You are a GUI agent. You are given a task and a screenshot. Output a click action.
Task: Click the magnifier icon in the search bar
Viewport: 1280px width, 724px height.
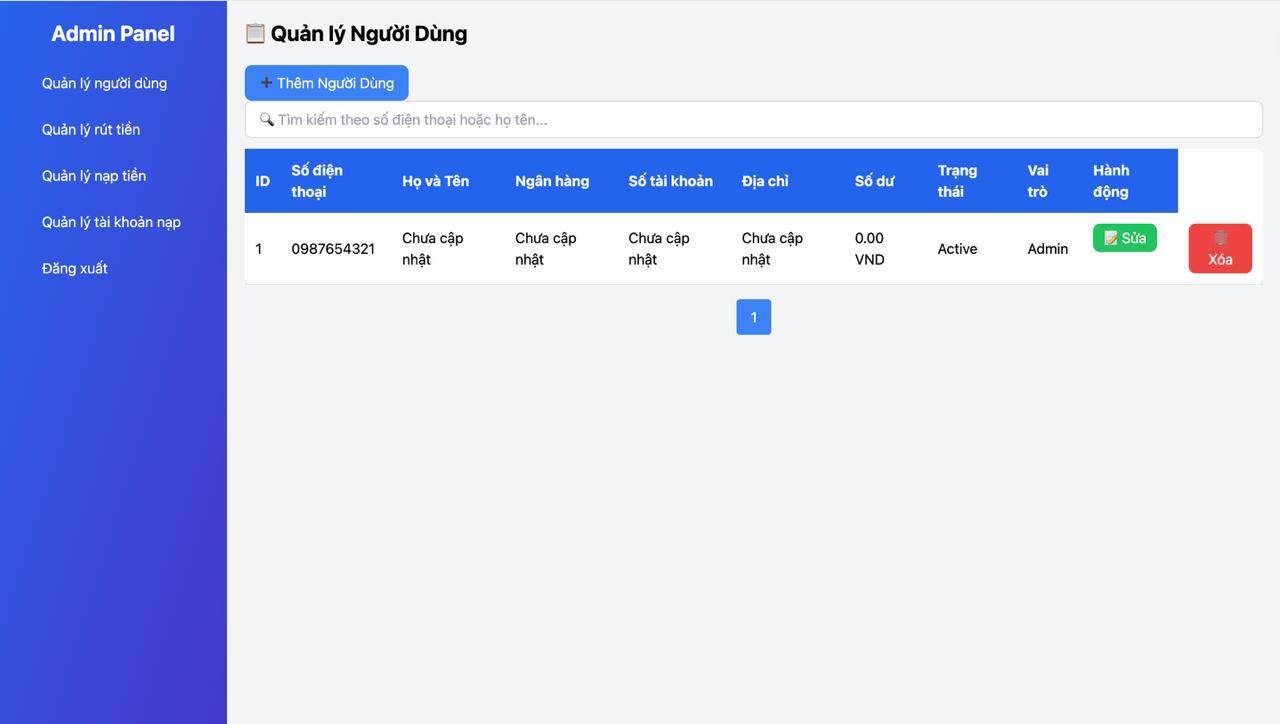[x=267, y=119]
